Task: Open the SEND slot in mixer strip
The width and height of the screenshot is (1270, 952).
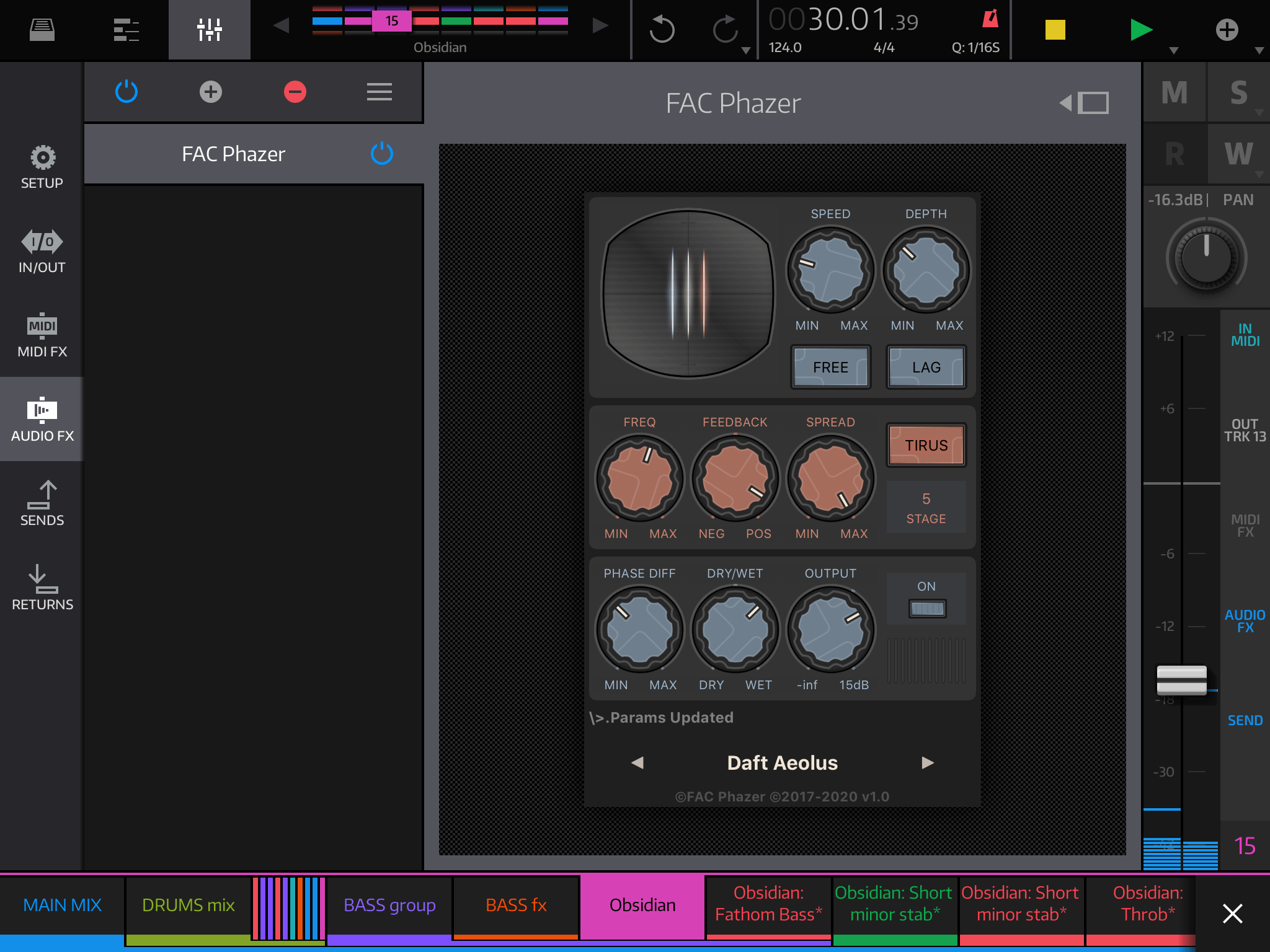Action: point(1245,720)
